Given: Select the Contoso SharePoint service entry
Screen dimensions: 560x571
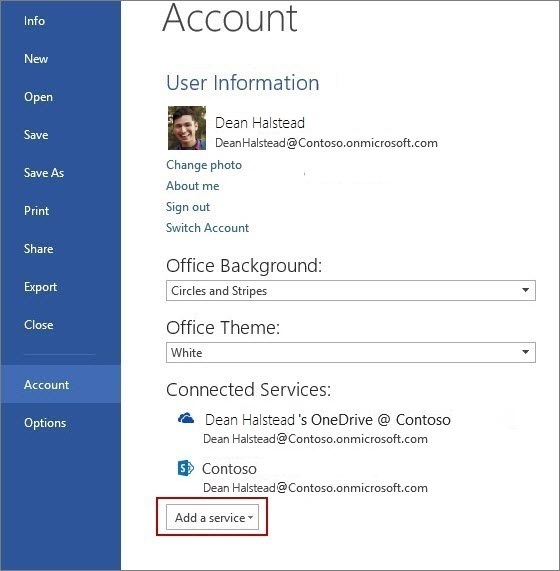Looking at the screenshot, I should [x=229, y=468].
